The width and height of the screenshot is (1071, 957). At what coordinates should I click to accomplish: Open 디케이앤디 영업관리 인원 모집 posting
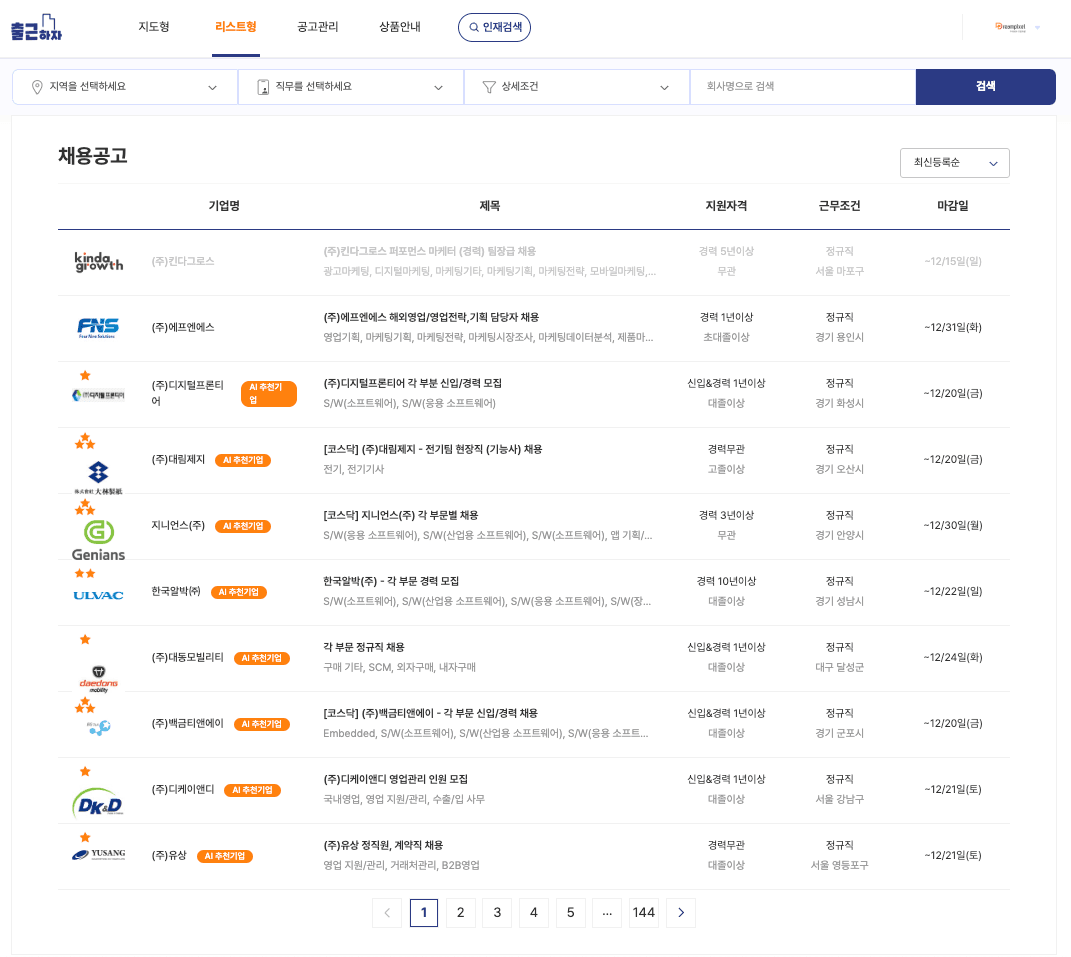coord(395,780)
